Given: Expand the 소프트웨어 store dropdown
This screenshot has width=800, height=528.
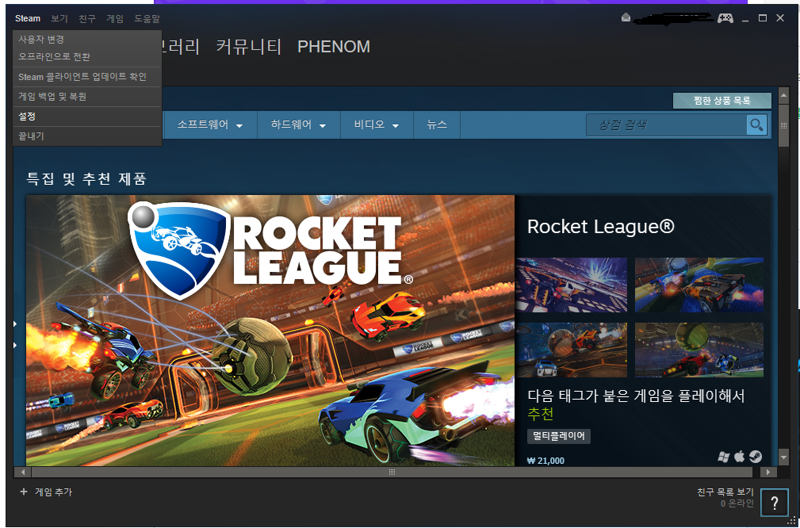Looking at the screenshot, I should tap(210, 125).
